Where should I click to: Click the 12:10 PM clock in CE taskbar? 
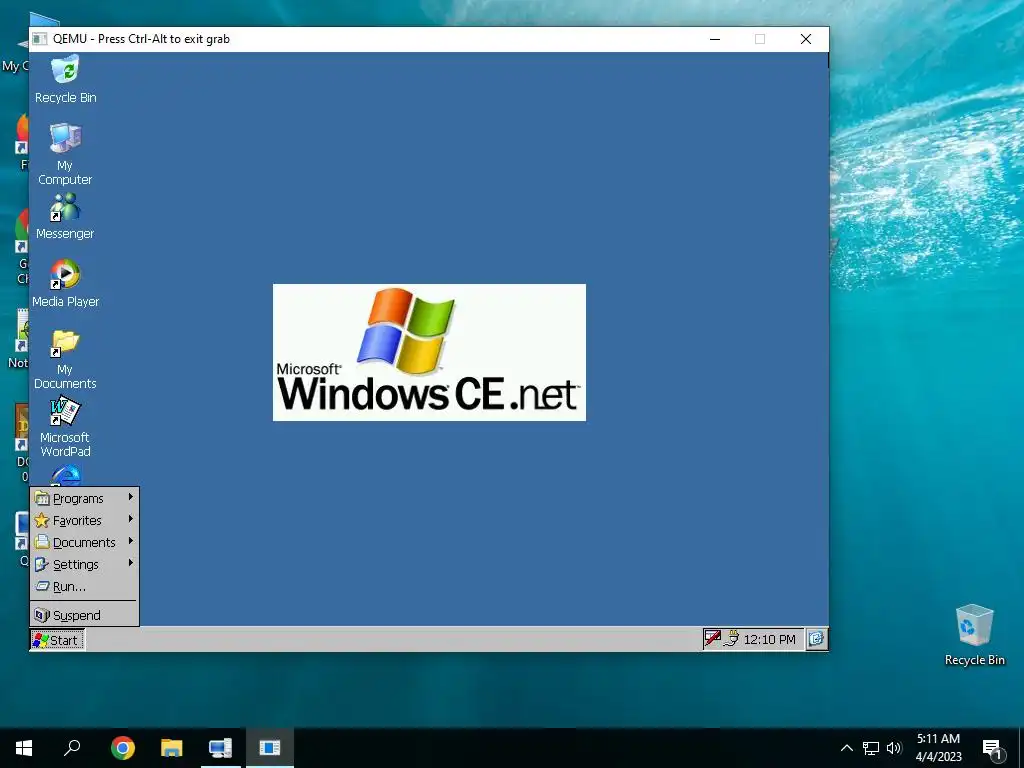pyautogui.click(x=769, y=639)
